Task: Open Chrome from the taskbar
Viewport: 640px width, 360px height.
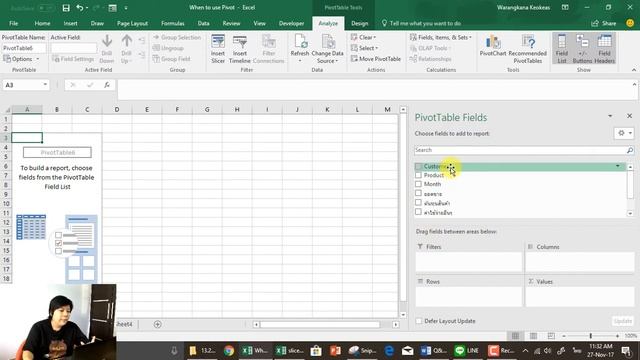Action: pos(229,351)
